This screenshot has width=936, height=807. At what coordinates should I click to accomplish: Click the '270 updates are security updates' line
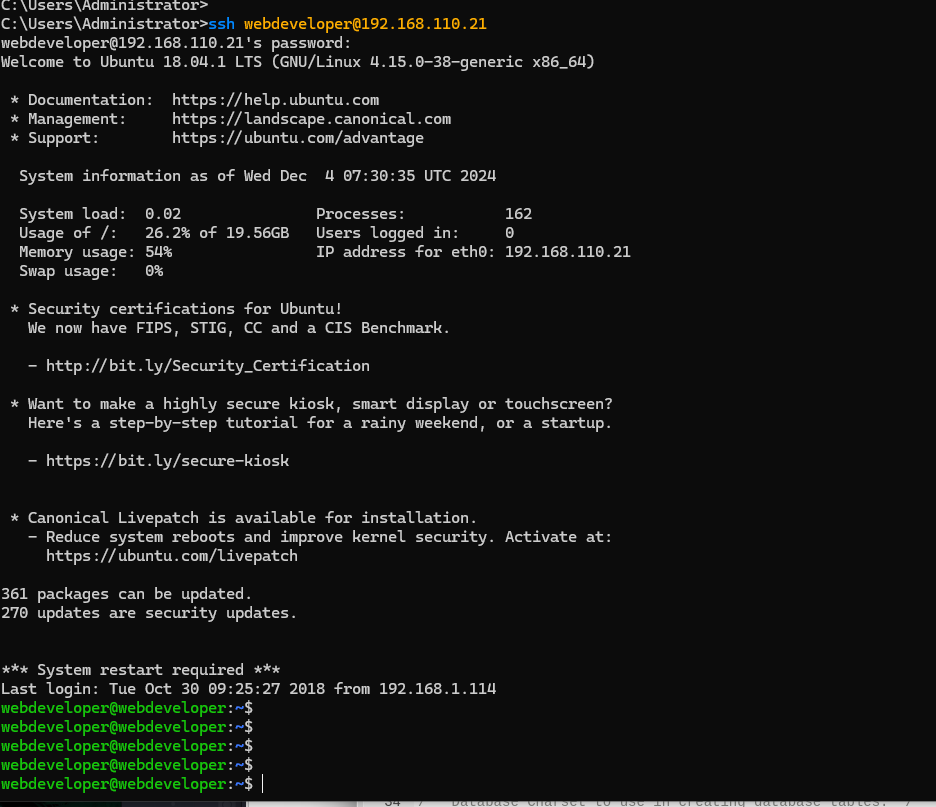point(149,613)
